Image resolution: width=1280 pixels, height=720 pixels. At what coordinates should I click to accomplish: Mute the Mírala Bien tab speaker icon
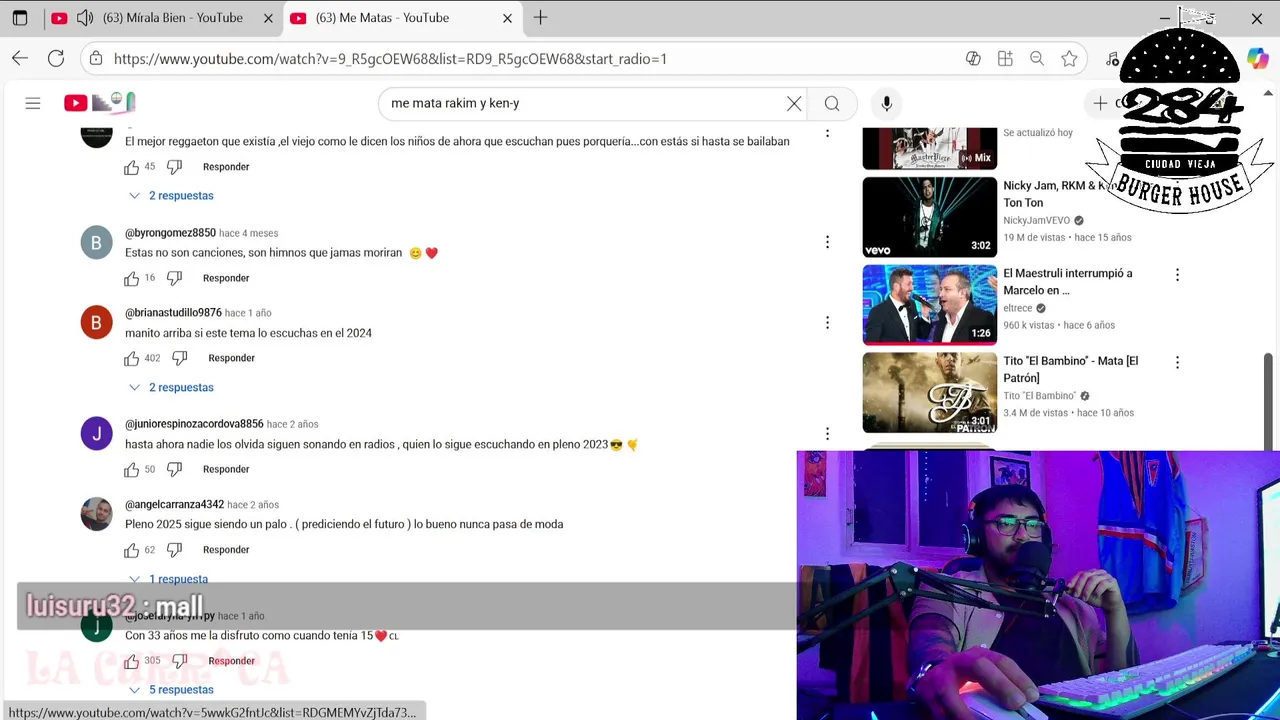click(x=85, y=18)
